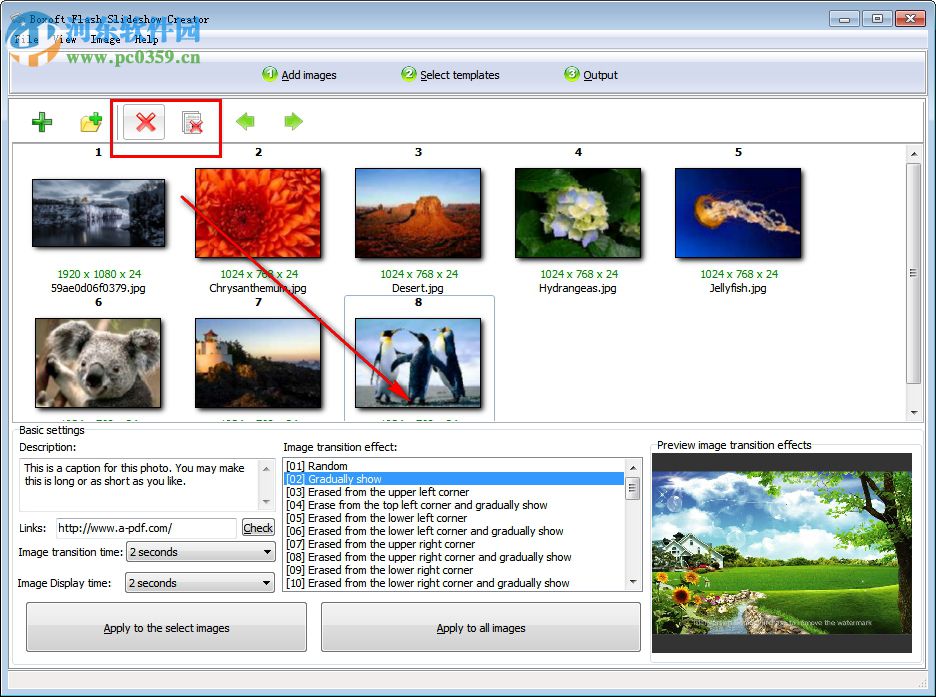Open the Image menu
936x697 pixels.
click(105, 40)
